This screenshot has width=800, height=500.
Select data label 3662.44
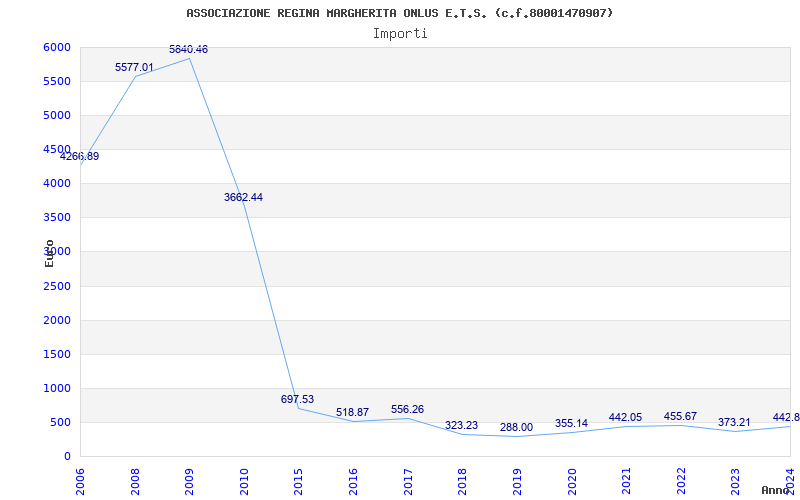coord(243,197)
